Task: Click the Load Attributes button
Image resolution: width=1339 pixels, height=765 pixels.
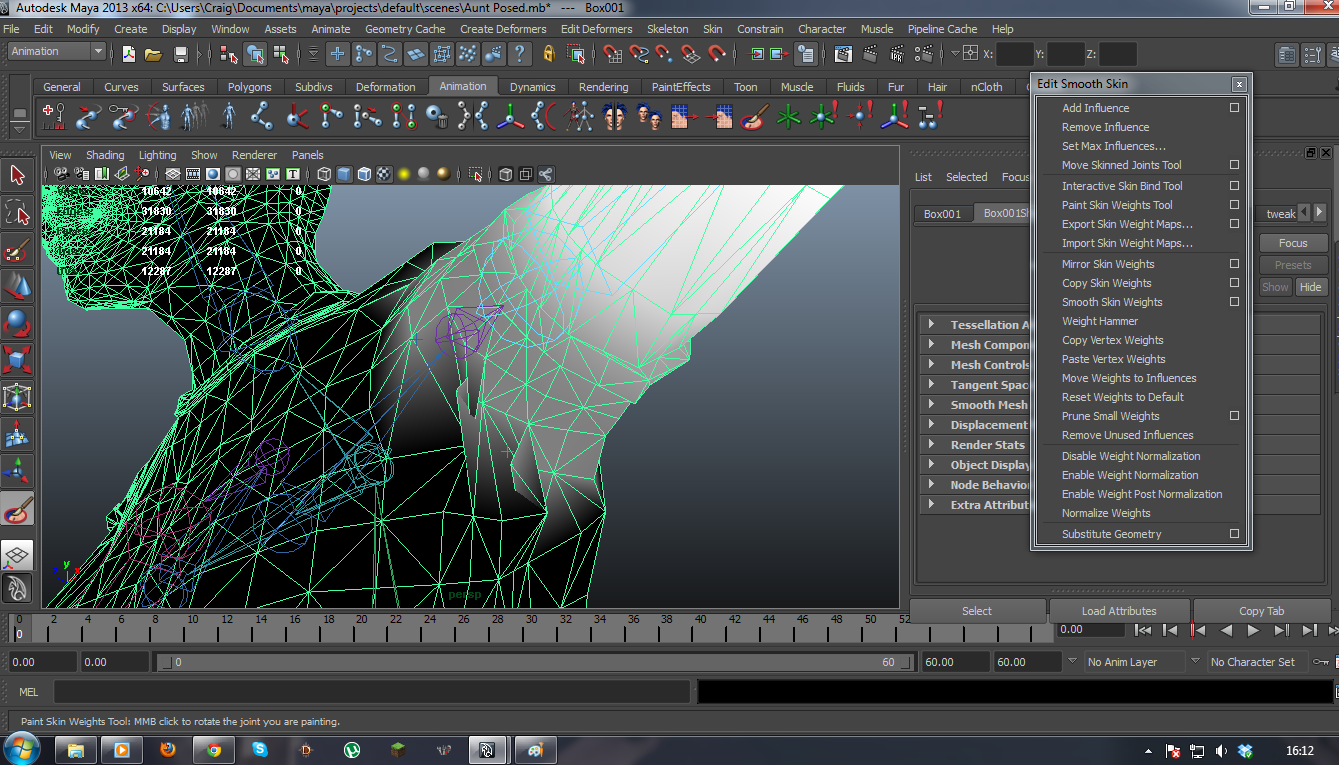Action: (x=1118, y=611)
